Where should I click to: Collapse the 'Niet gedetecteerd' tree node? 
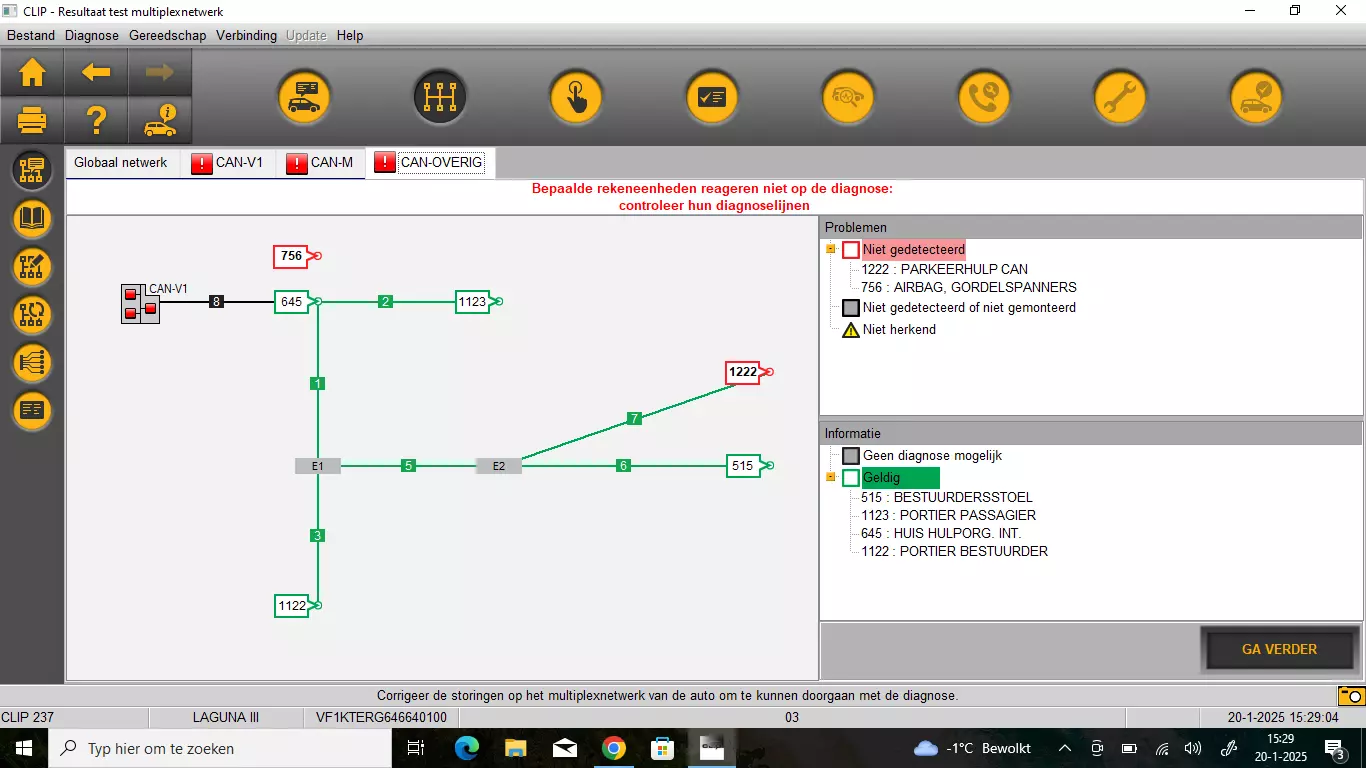coord(830,250)
